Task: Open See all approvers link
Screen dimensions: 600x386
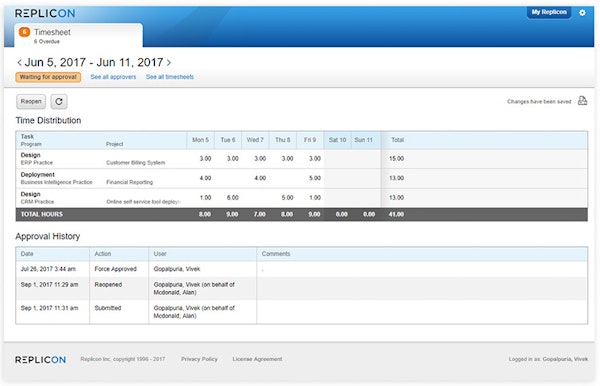Action: (x=113, y=77)
